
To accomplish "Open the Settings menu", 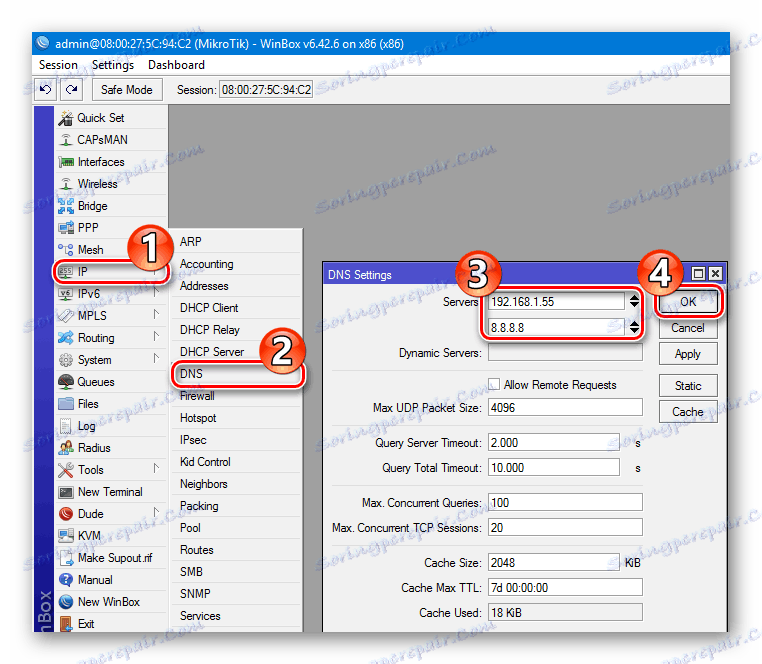I will point(113,65).
